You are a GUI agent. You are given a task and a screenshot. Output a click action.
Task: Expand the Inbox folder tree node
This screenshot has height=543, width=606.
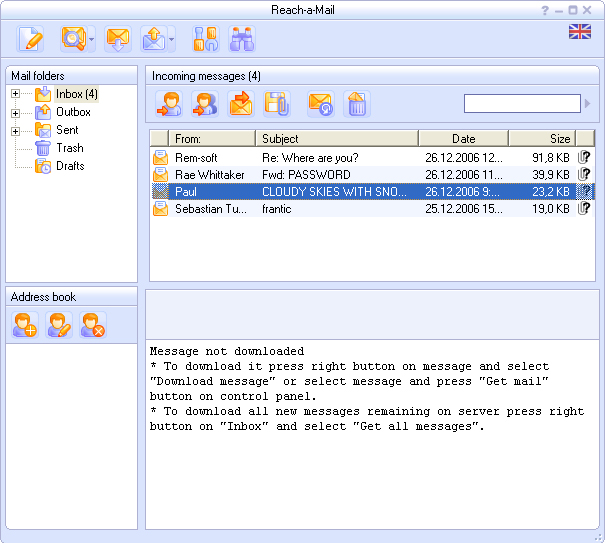tap(15, 95)
